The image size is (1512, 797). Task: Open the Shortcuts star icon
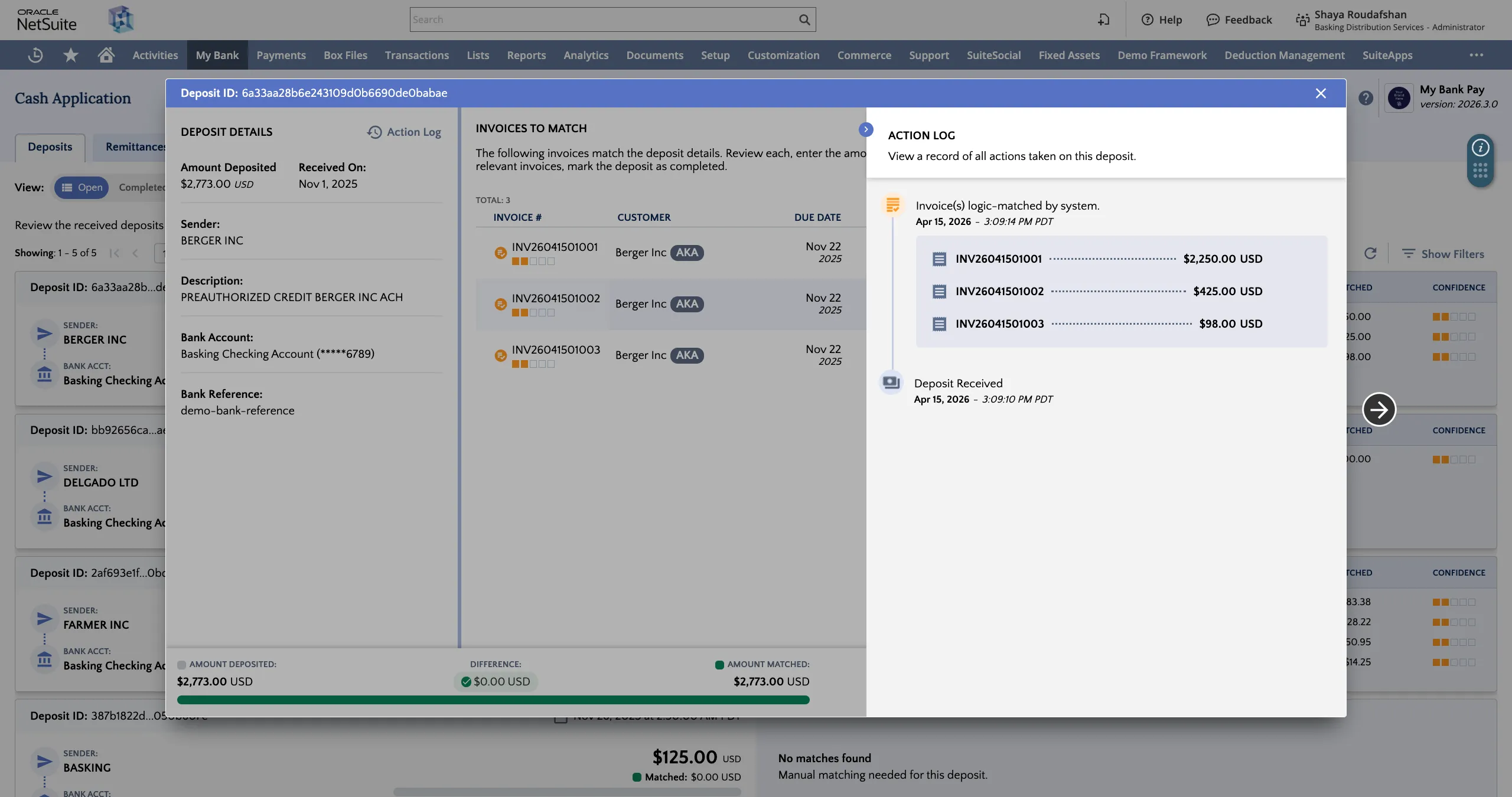tap(71, 55)
